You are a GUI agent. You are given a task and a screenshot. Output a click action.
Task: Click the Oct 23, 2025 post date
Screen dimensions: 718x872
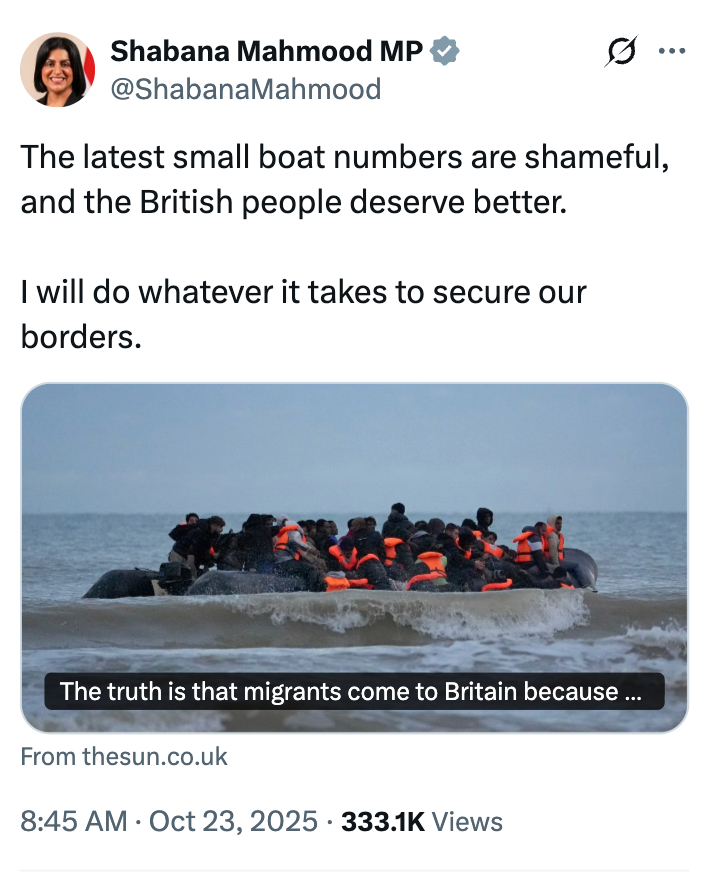click(x=232, y=822)
